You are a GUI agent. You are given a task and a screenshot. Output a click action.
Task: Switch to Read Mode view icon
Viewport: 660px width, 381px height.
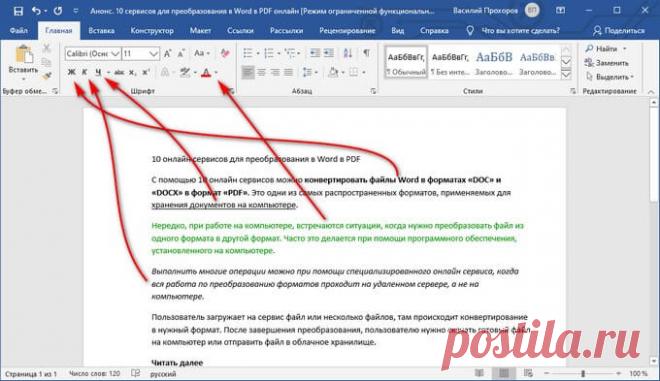click(x=479, y=373)
